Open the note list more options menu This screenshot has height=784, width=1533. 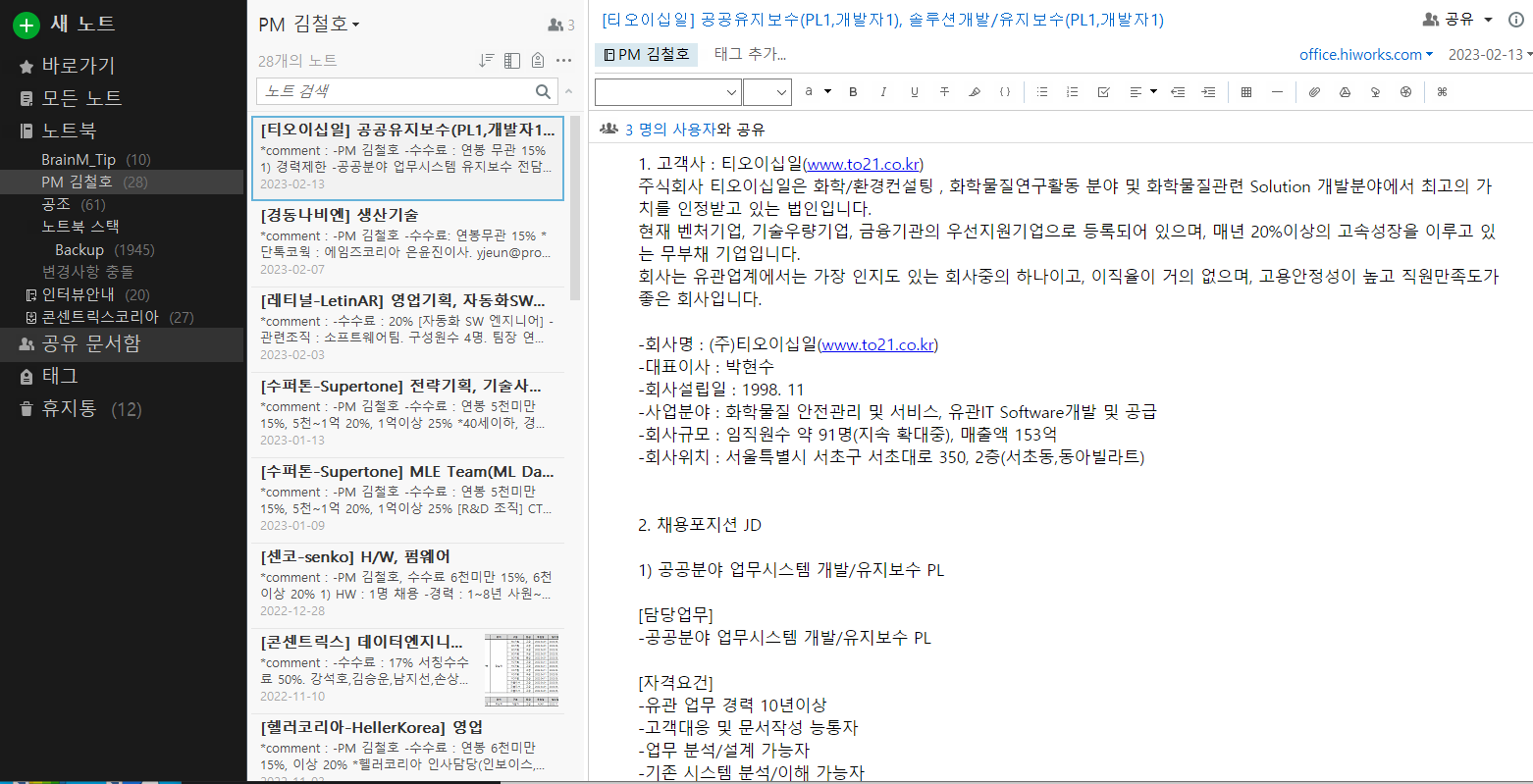click(563, 60)
